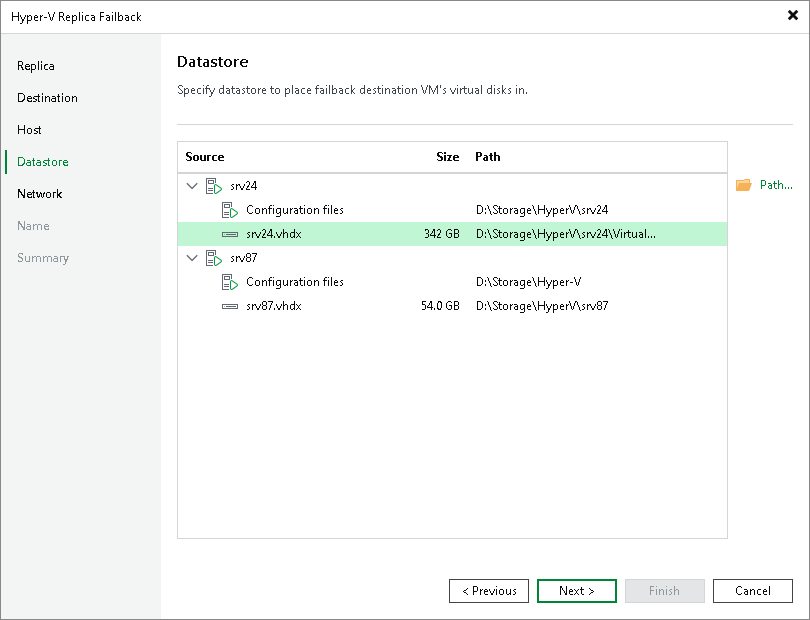Click the 54.0 GB size value
The height and width of the screenshot is (620, 810).
click(x=440, y=306)
